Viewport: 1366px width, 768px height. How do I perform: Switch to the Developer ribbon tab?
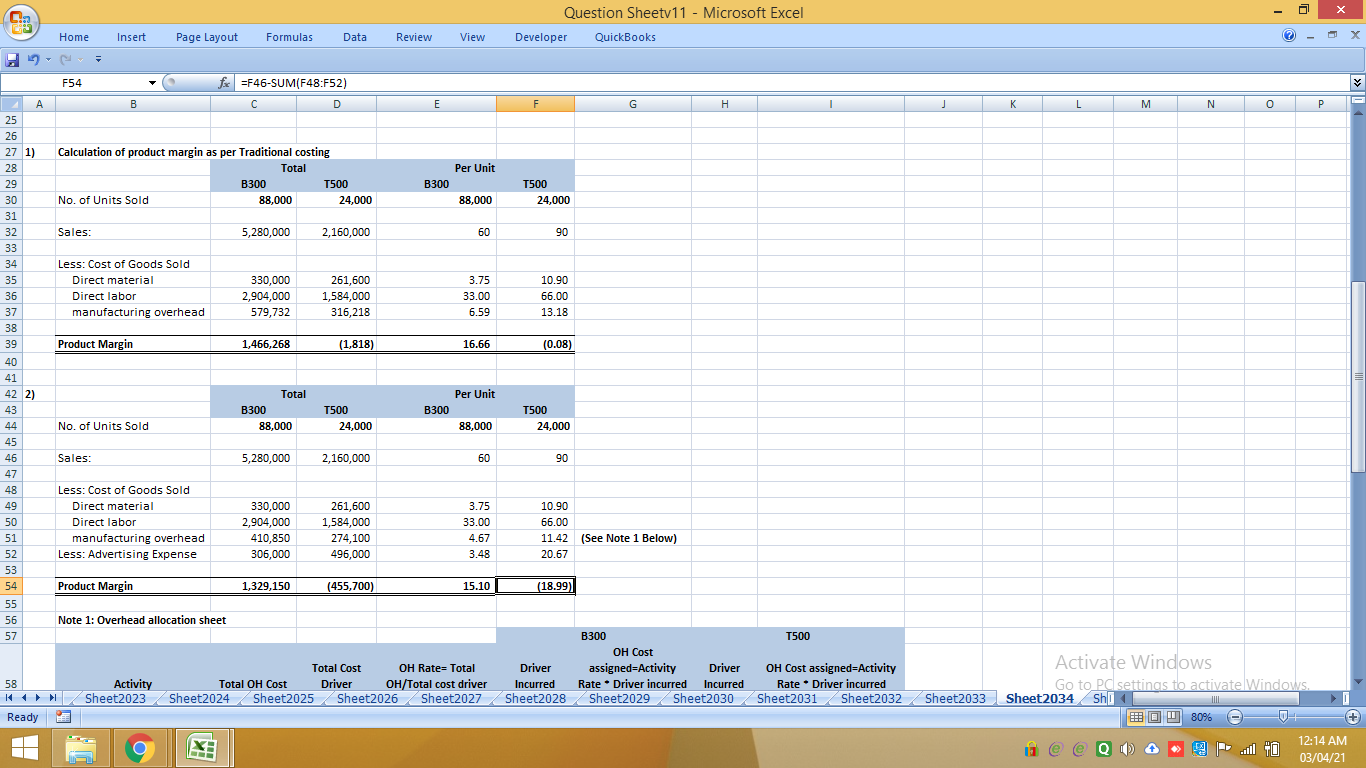pyautogui.click(x=540, y=37)
